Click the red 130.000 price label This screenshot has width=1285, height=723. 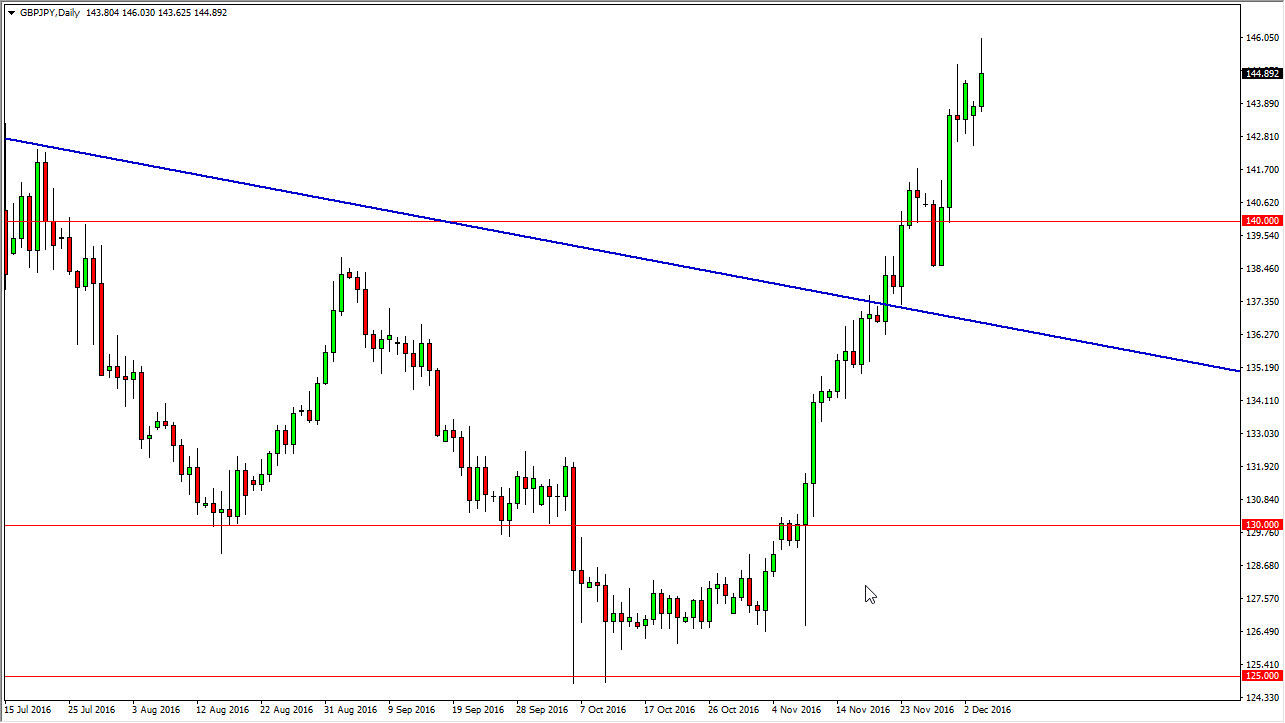pyautogui.click(x=1261, y=525)
